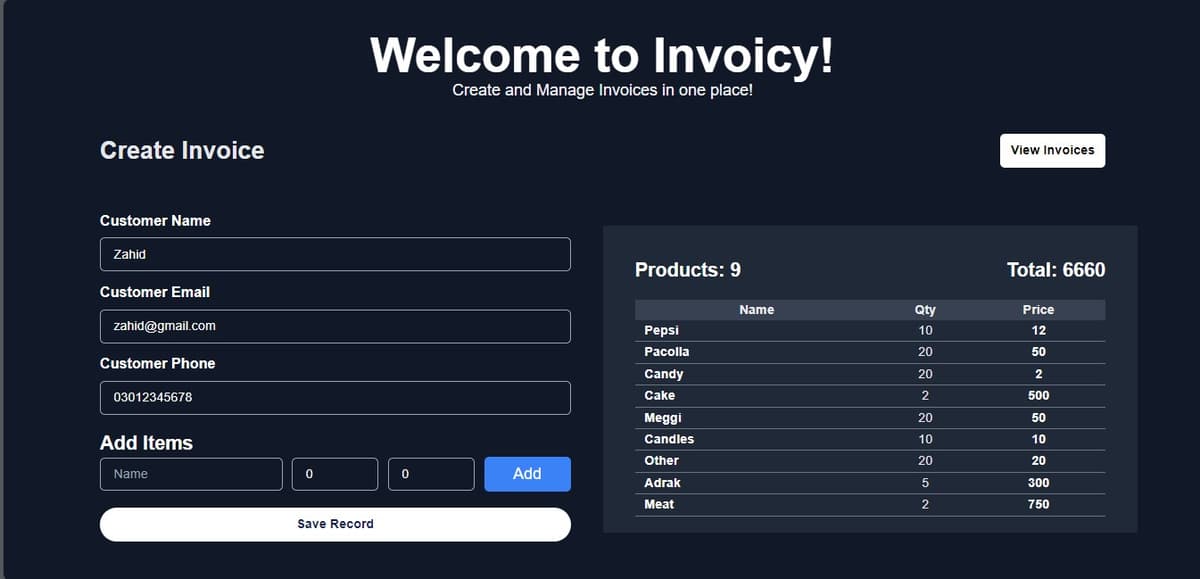Screen dimensions: 1200x579
Task: Focus the zero field next to the Add button
Action: point(431,474)
